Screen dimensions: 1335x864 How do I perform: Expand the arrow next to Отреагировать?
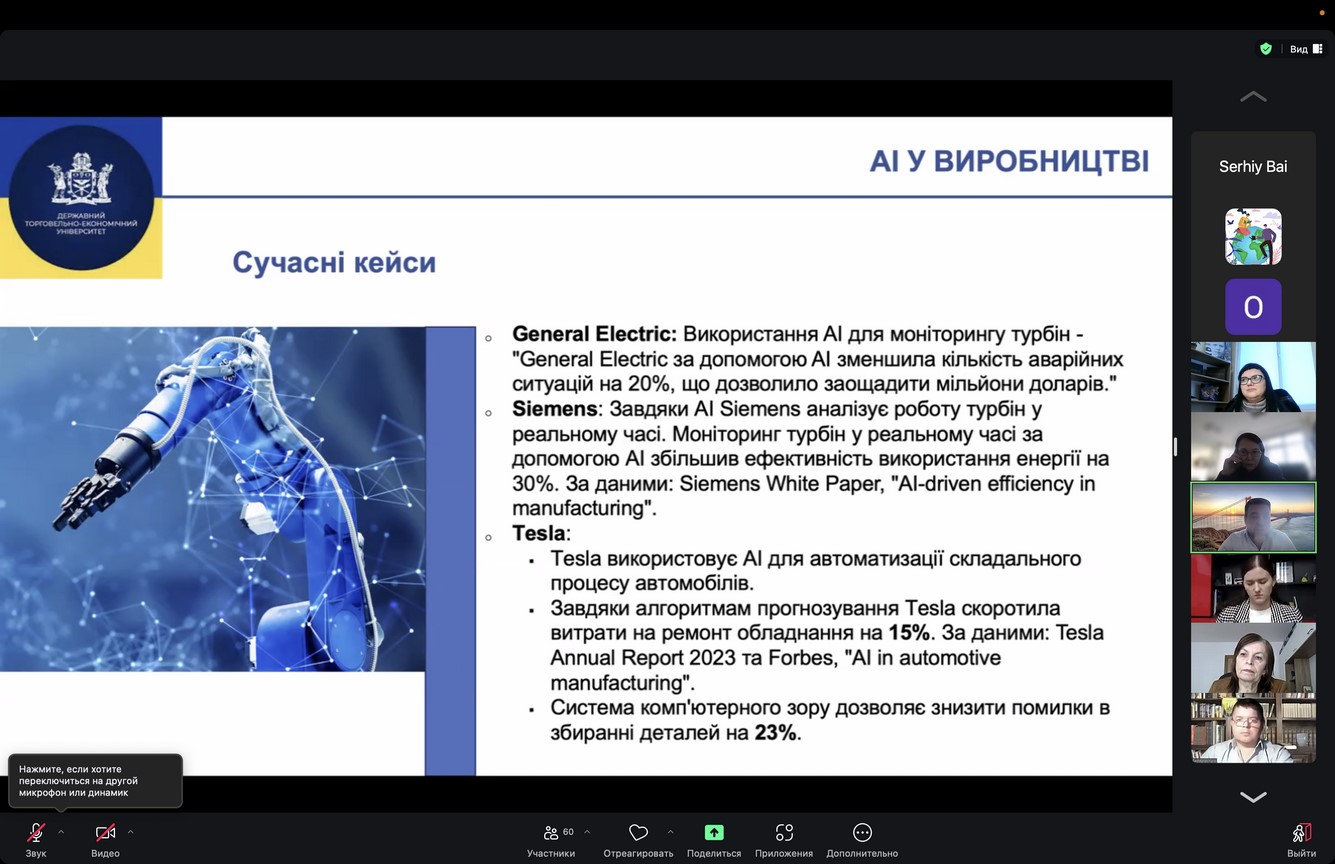click(670, 832)
